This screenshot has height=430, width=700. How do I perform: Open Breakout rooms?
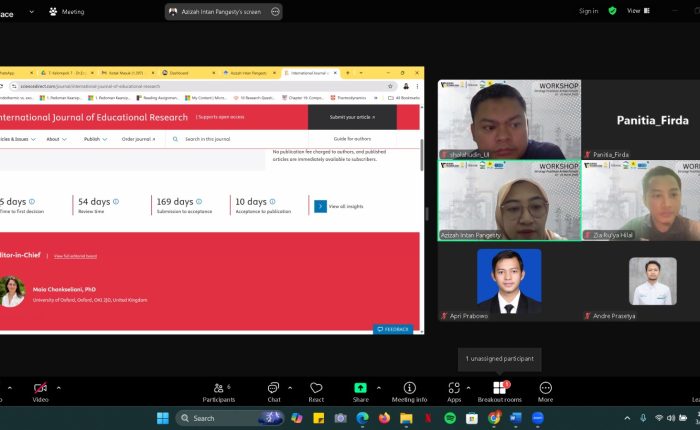[499, 388]
